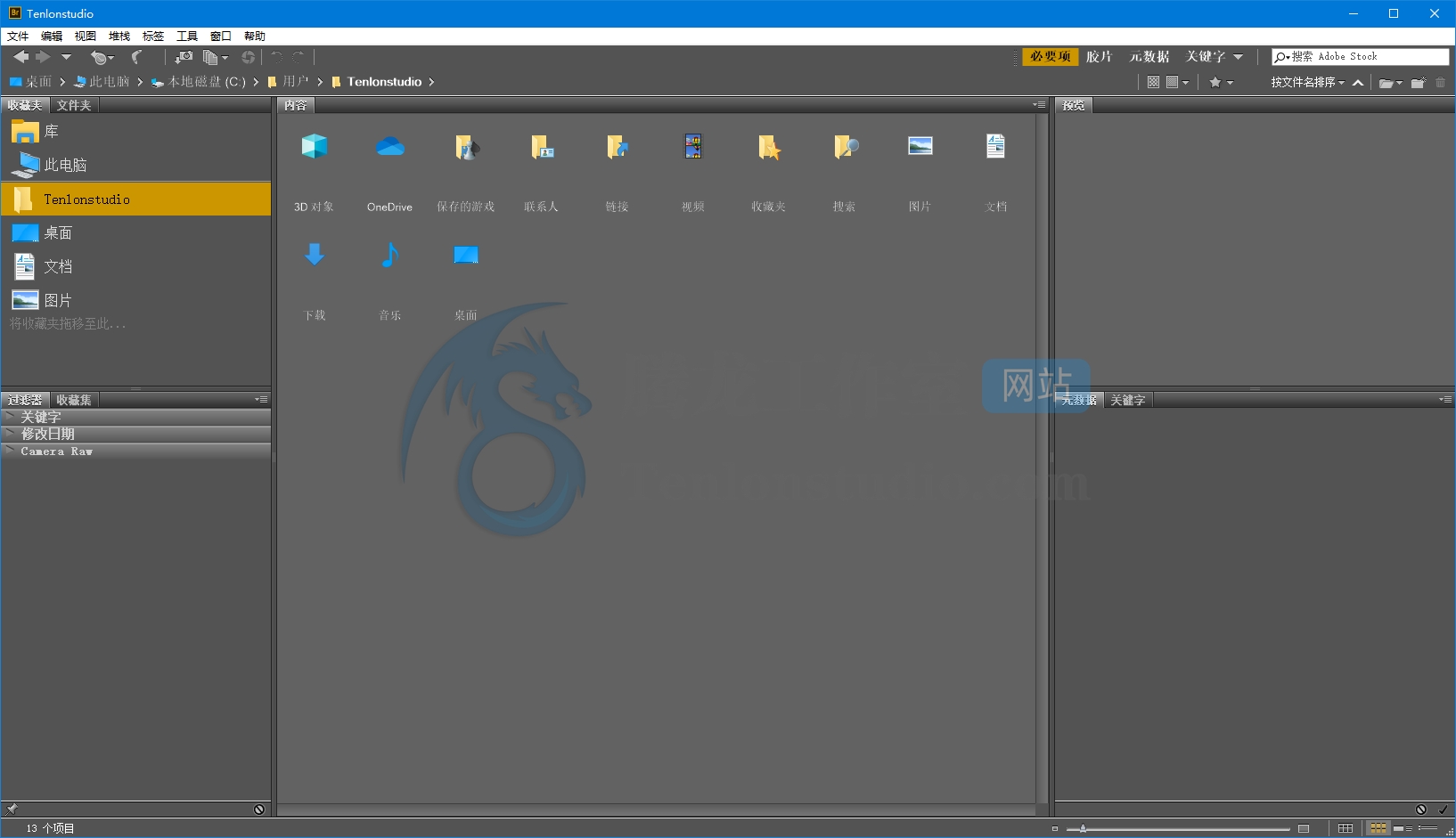
Task: Expand the Camera Raw filter section
Action: pos(56,452)
